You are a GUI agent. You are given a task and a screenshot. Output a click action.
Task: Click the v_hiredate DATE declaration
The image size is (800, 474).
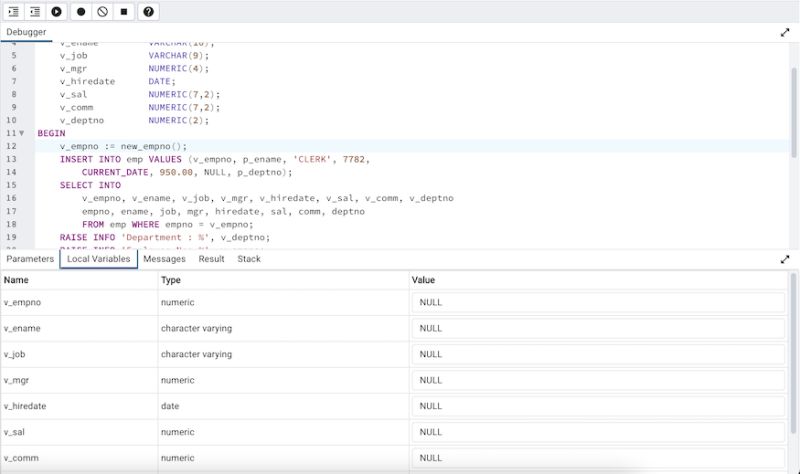(x=117, y=82)
